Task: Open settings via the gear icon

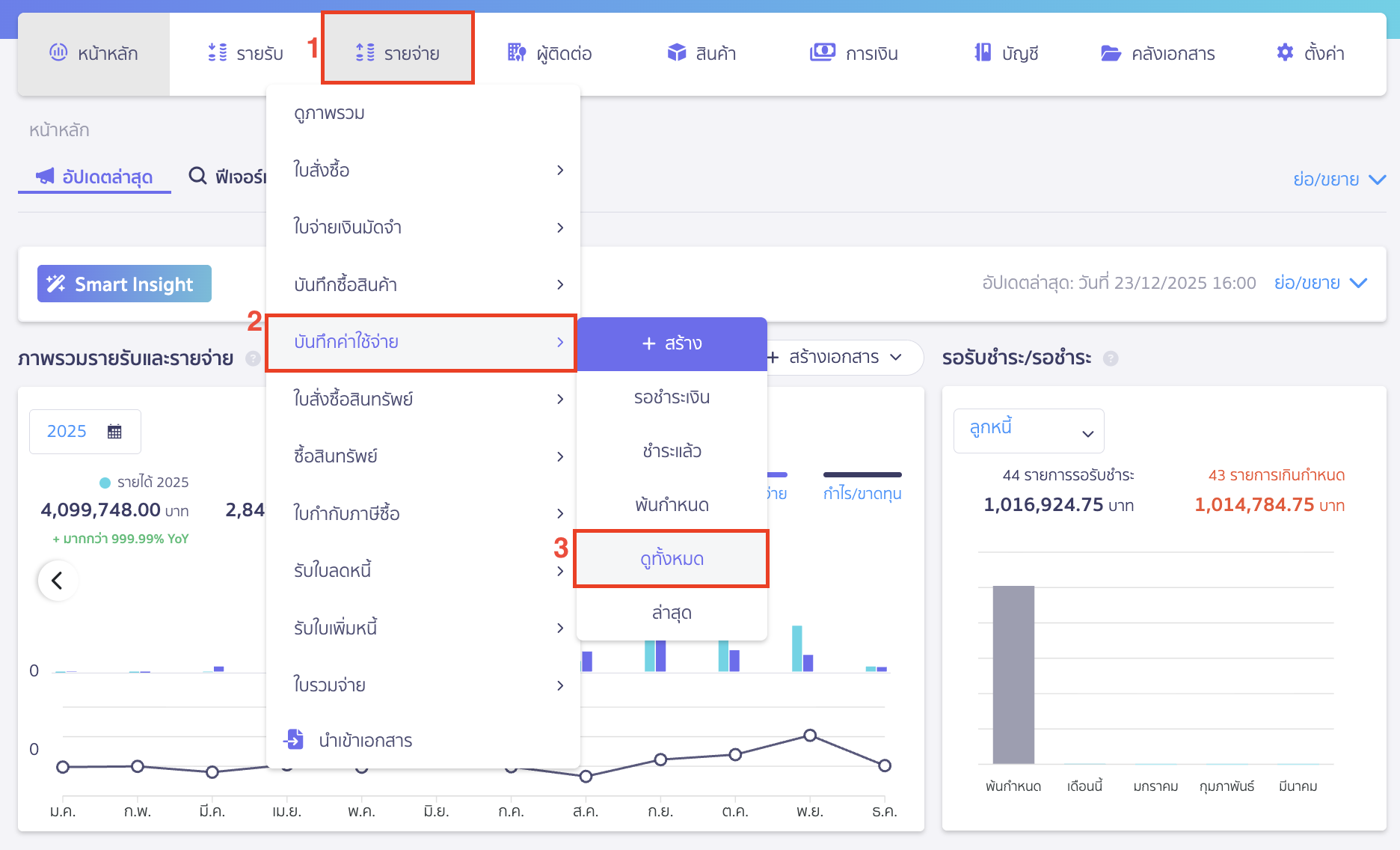Action: (1284, 52)
